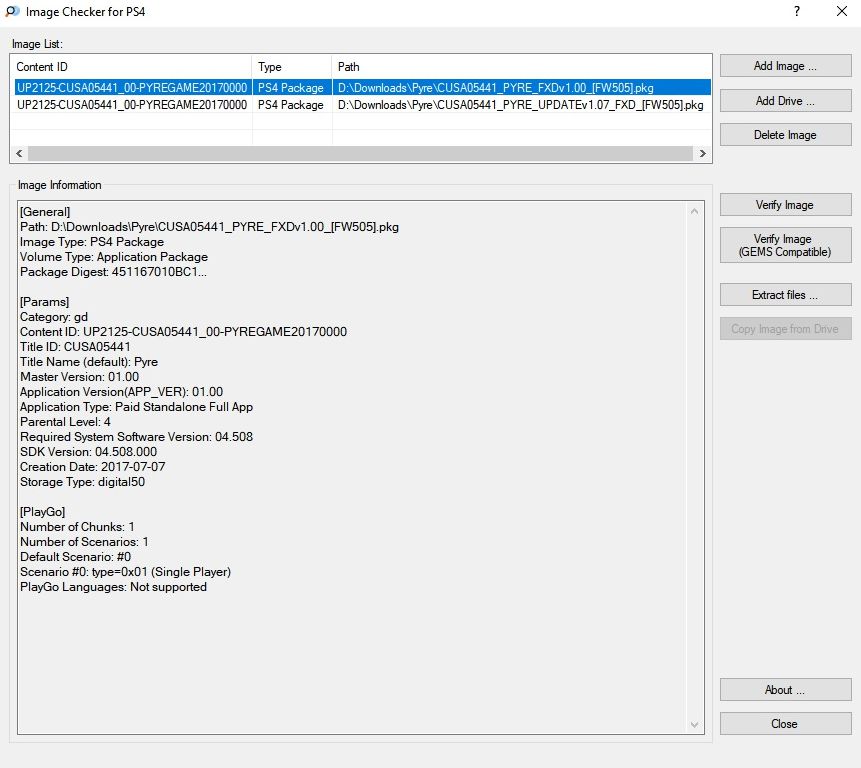861x768 pixels.
Task: Click 'Category: gd' line
Action: [54, 317]
